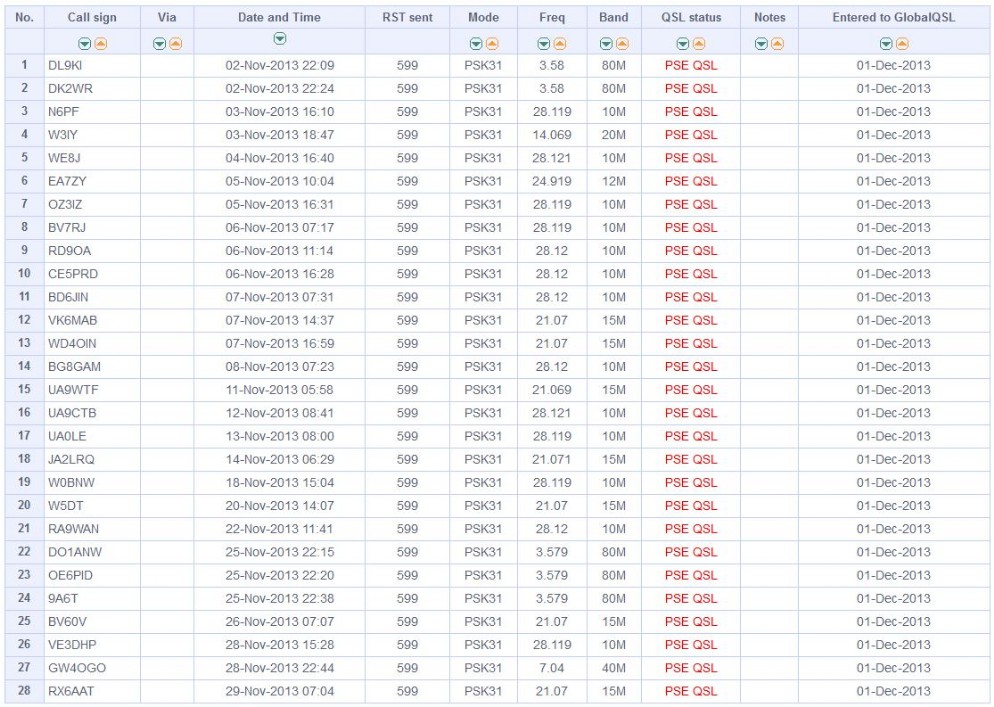Sort Mode column descending green arrow
994x707 pixels.
pos(476,44)
